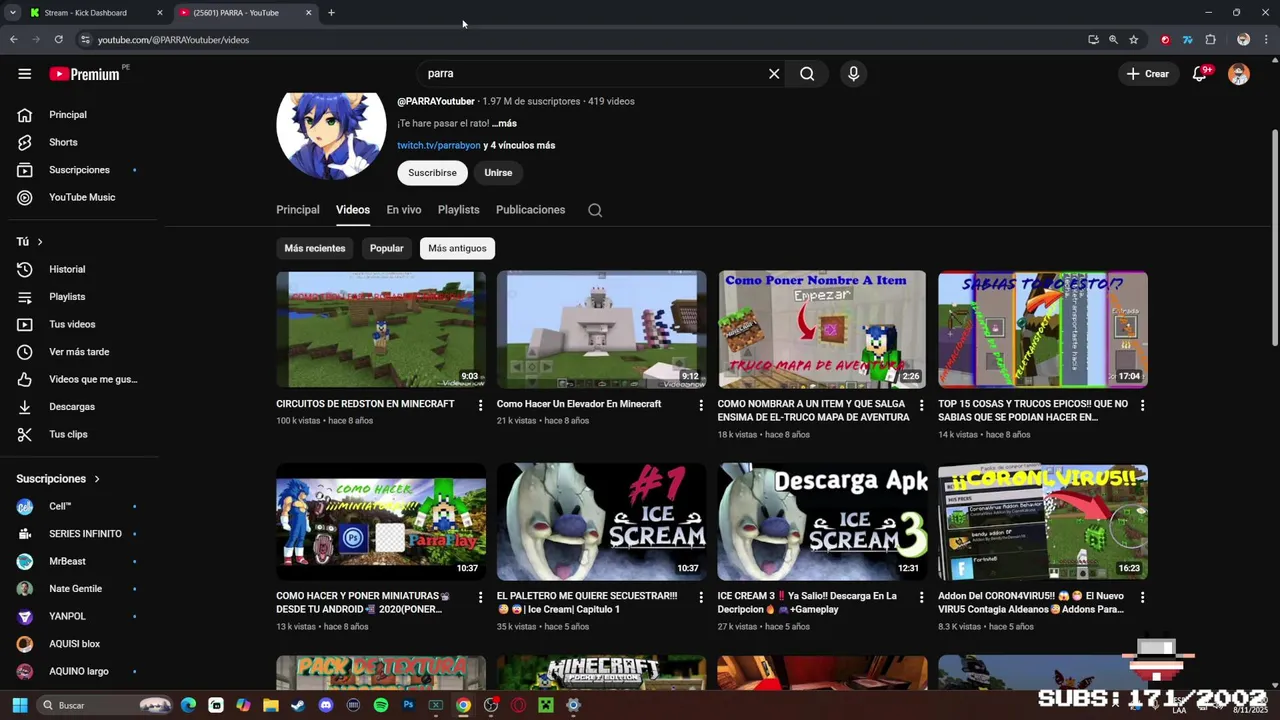
Task: Click the browser reload button
Action: tap(59, 40)
